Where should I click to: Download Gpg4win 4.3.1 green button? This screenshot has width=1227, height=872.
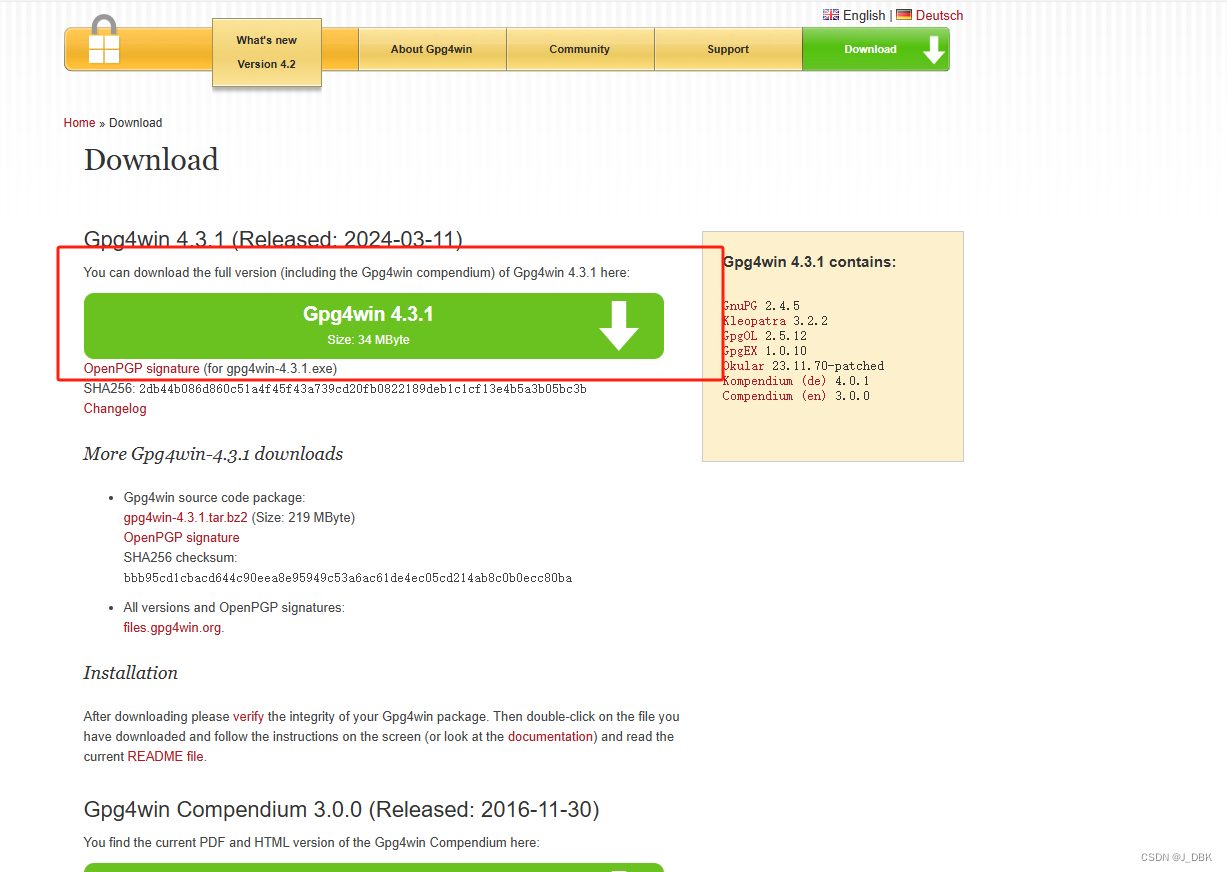(x=374, y=326)
